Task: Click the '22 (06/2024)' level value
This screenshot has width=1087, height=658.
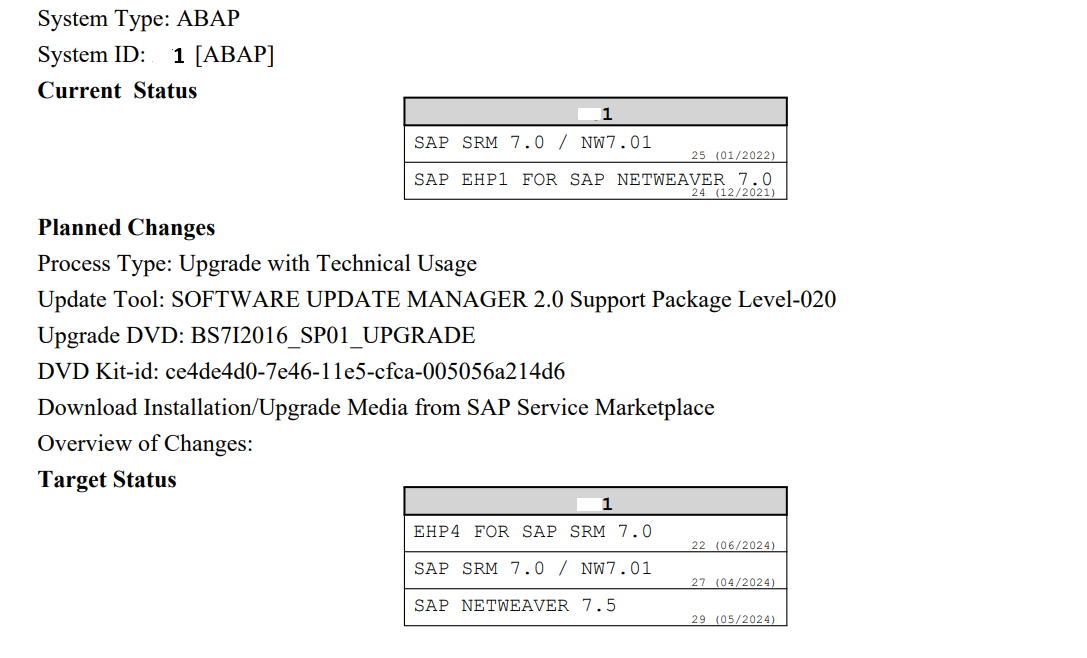Action: 733,546
